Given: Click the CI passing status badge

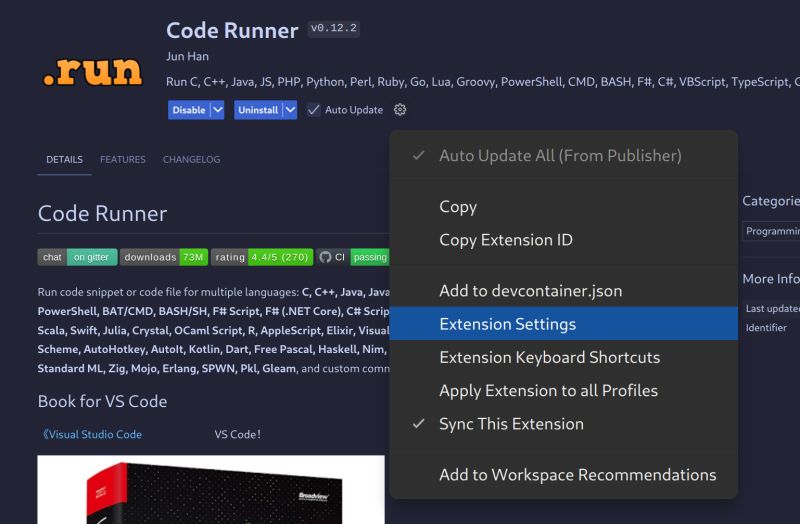Looking at the screenshot, I should click(353, 257).
